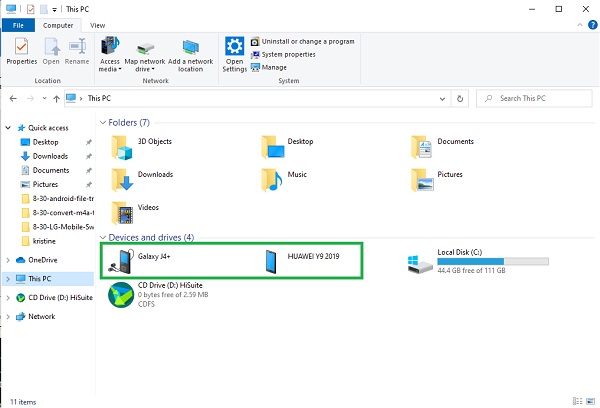
Task: Open the Properties ribbon button
Action: (x=21, y=51)
